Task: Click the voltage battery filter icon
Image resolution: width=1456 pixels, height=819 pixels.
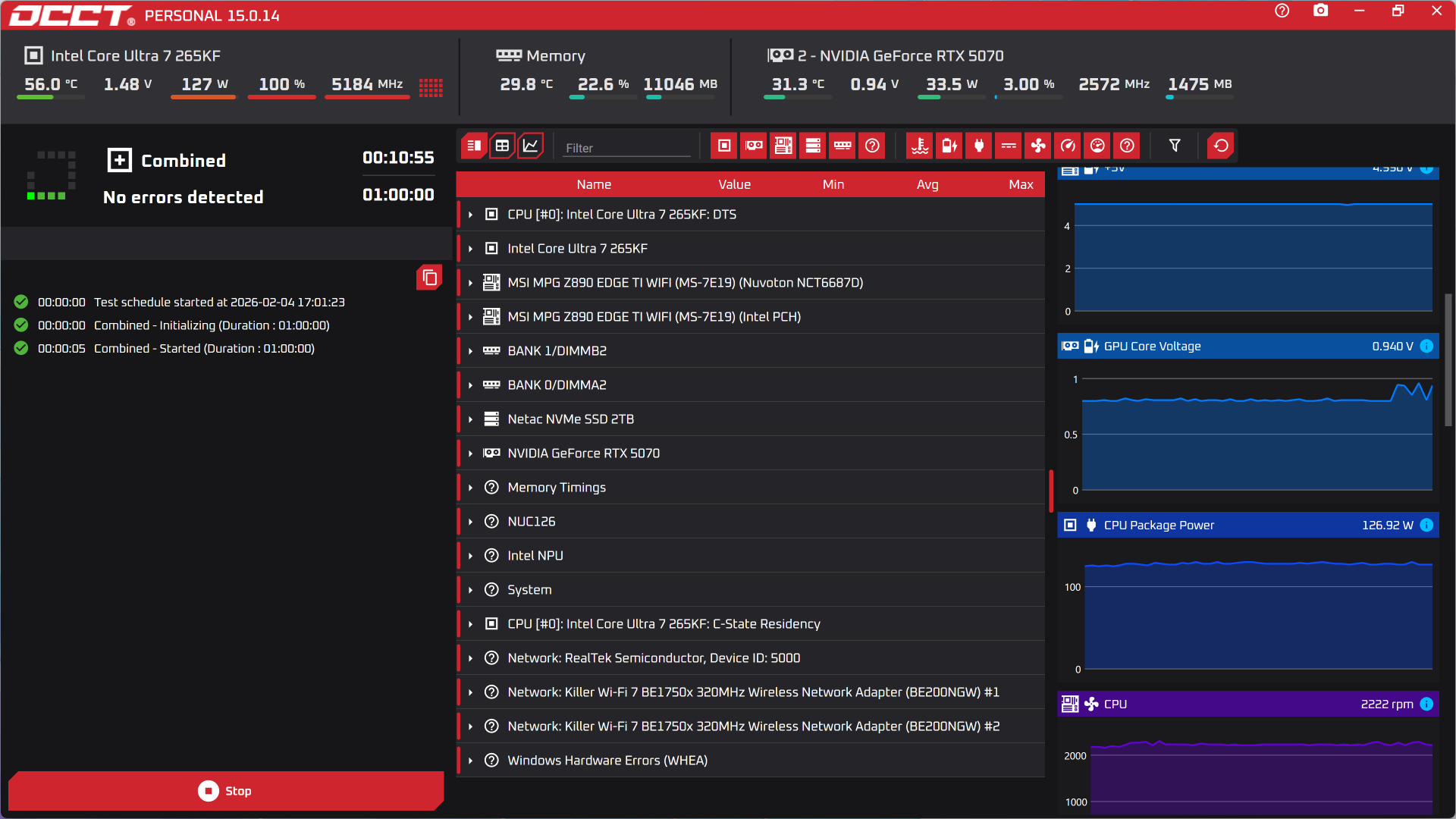Action: (x=949, y=146)
